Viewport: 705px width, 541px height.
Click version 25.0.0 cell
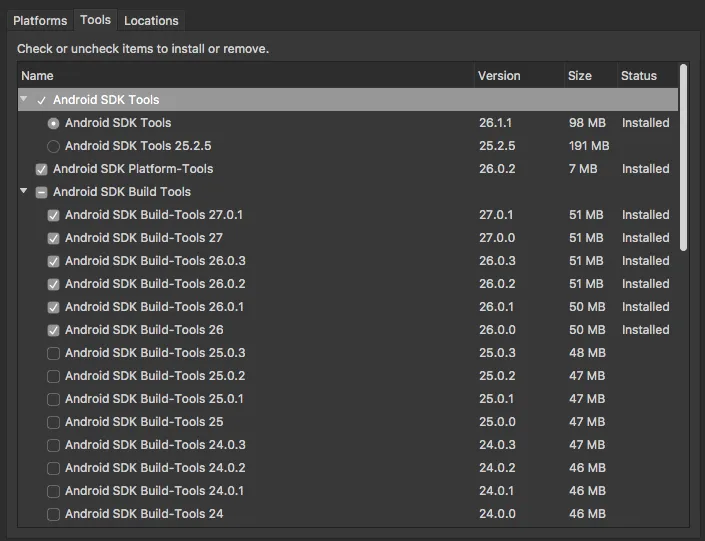tap(497, 421)
